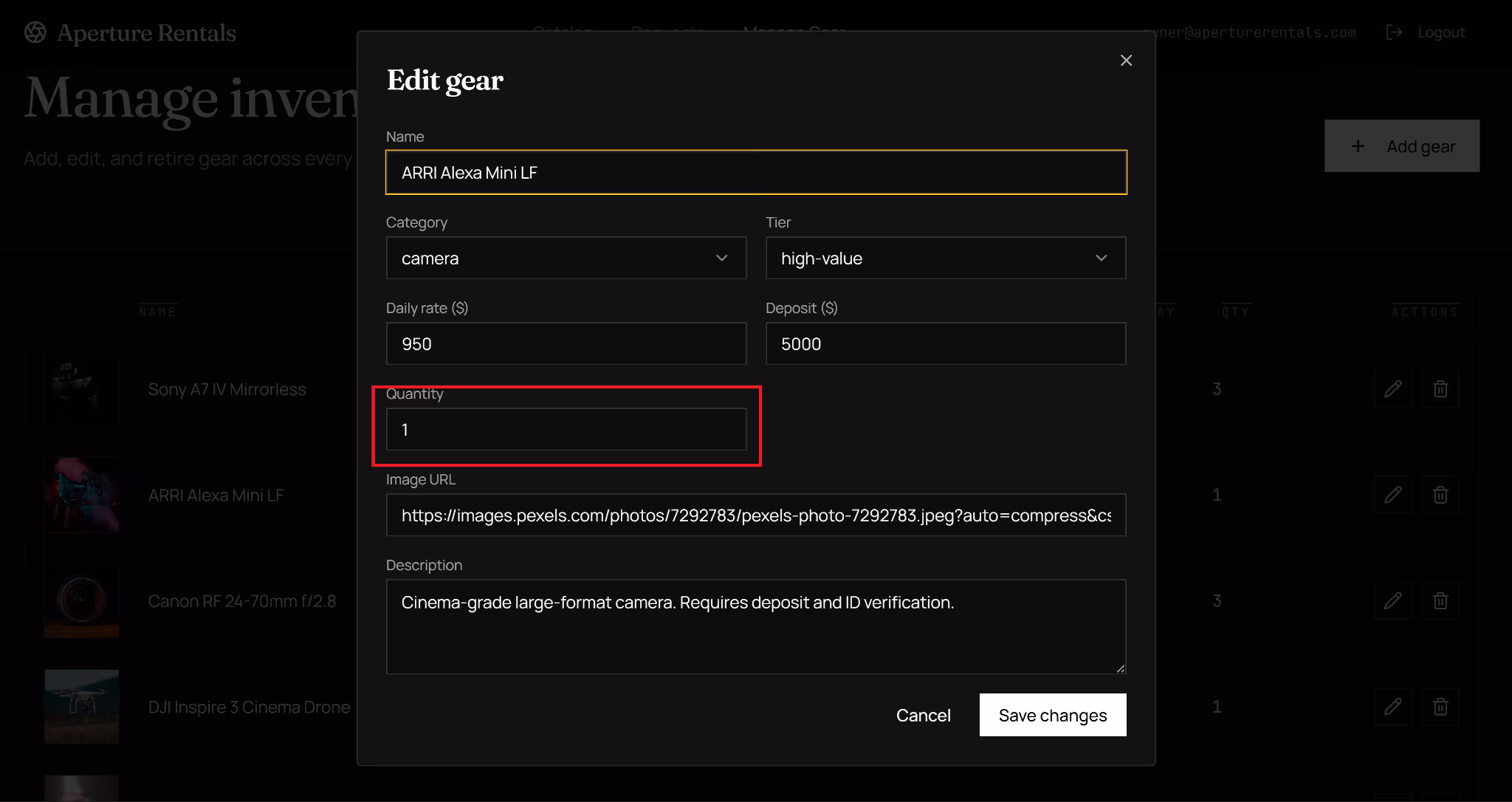Edit DJI Inspire 3 row pencil icon
Image resolution: width=1512 pixels, height=802 pixels.
(x=1392, y=707)
